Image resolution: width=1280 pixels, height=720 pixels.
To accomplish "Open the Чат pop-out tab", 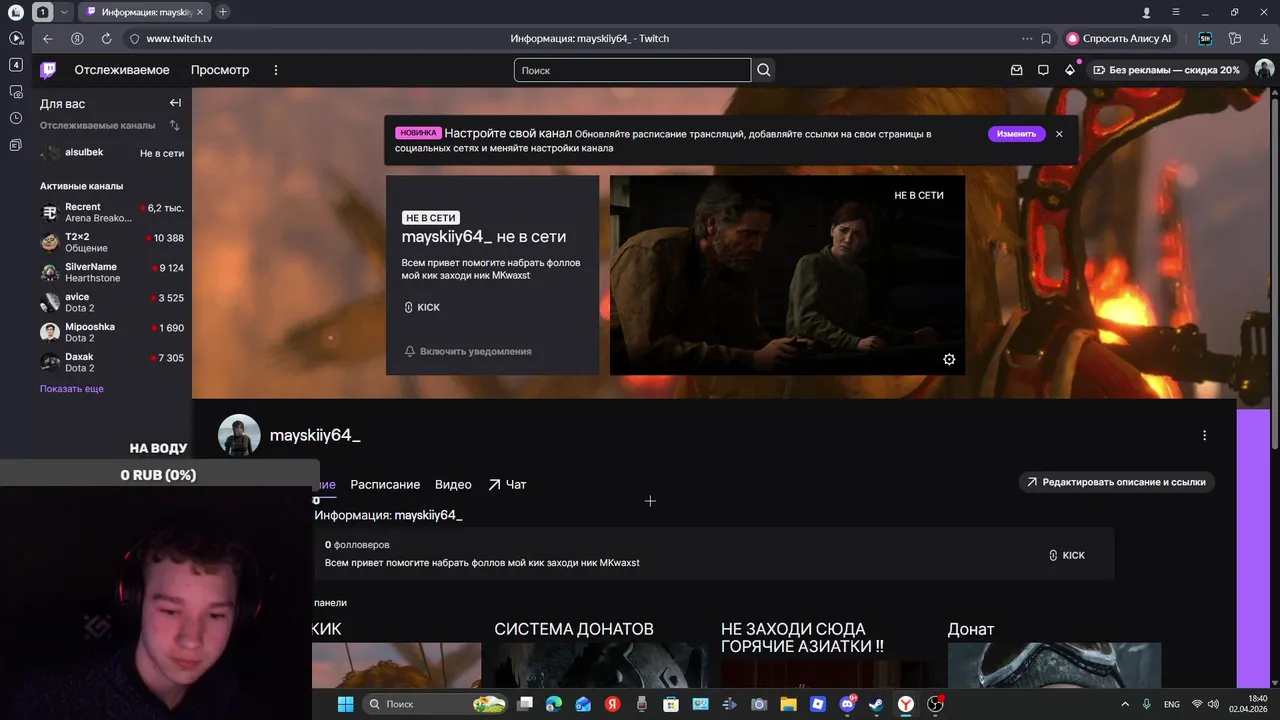I will [x=507, y=484].
